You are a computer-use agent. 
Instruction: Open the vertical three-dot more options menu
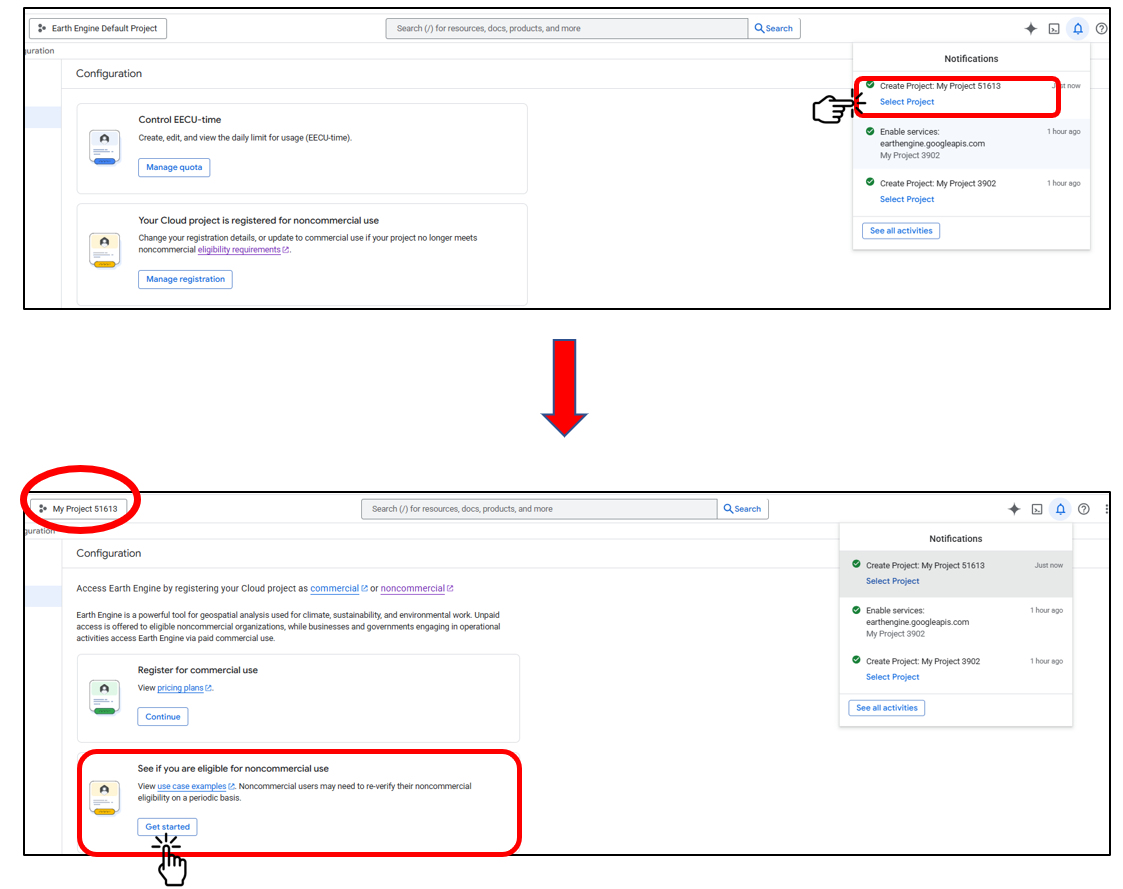(1106, 509)
